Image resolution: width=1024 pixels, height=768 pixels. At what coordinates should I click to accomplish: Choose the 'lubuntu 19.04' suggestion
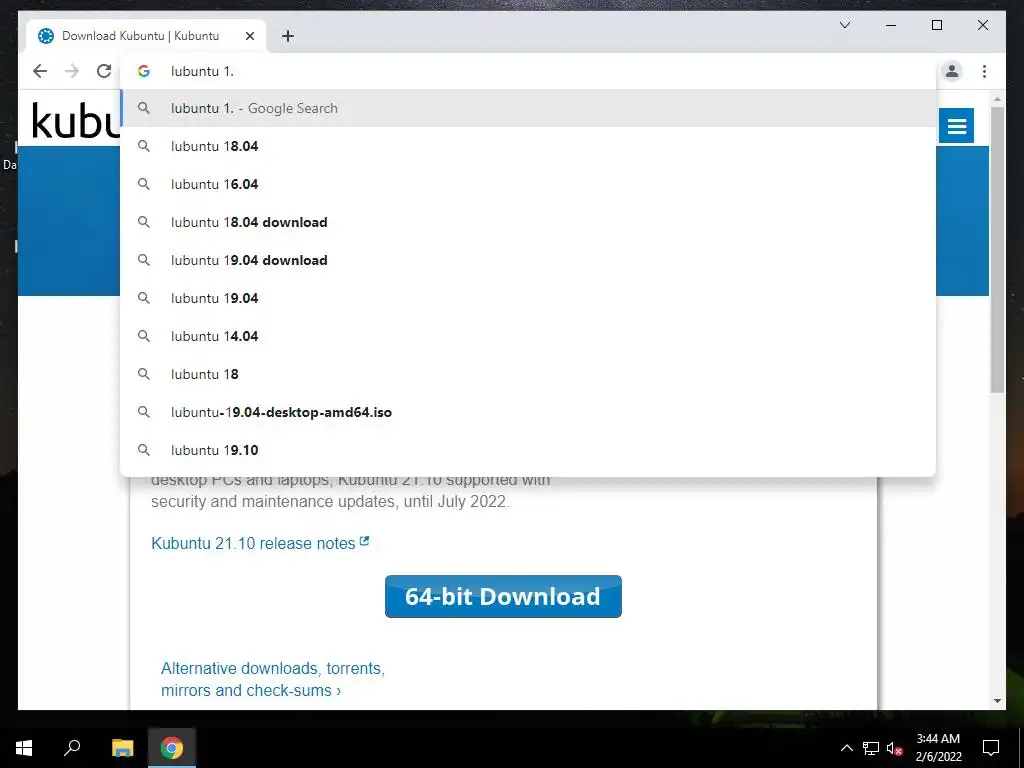[528, 298]
